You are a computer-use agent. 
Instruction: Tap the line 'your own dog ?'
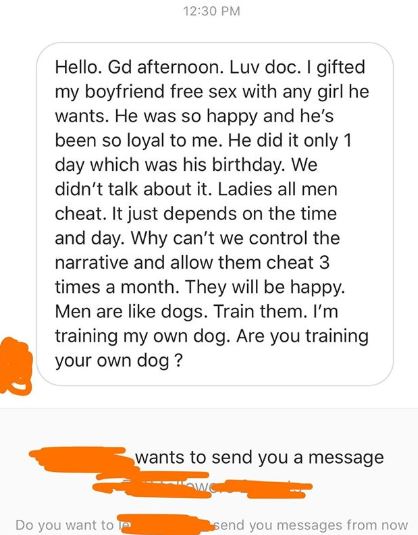point(119,361)
